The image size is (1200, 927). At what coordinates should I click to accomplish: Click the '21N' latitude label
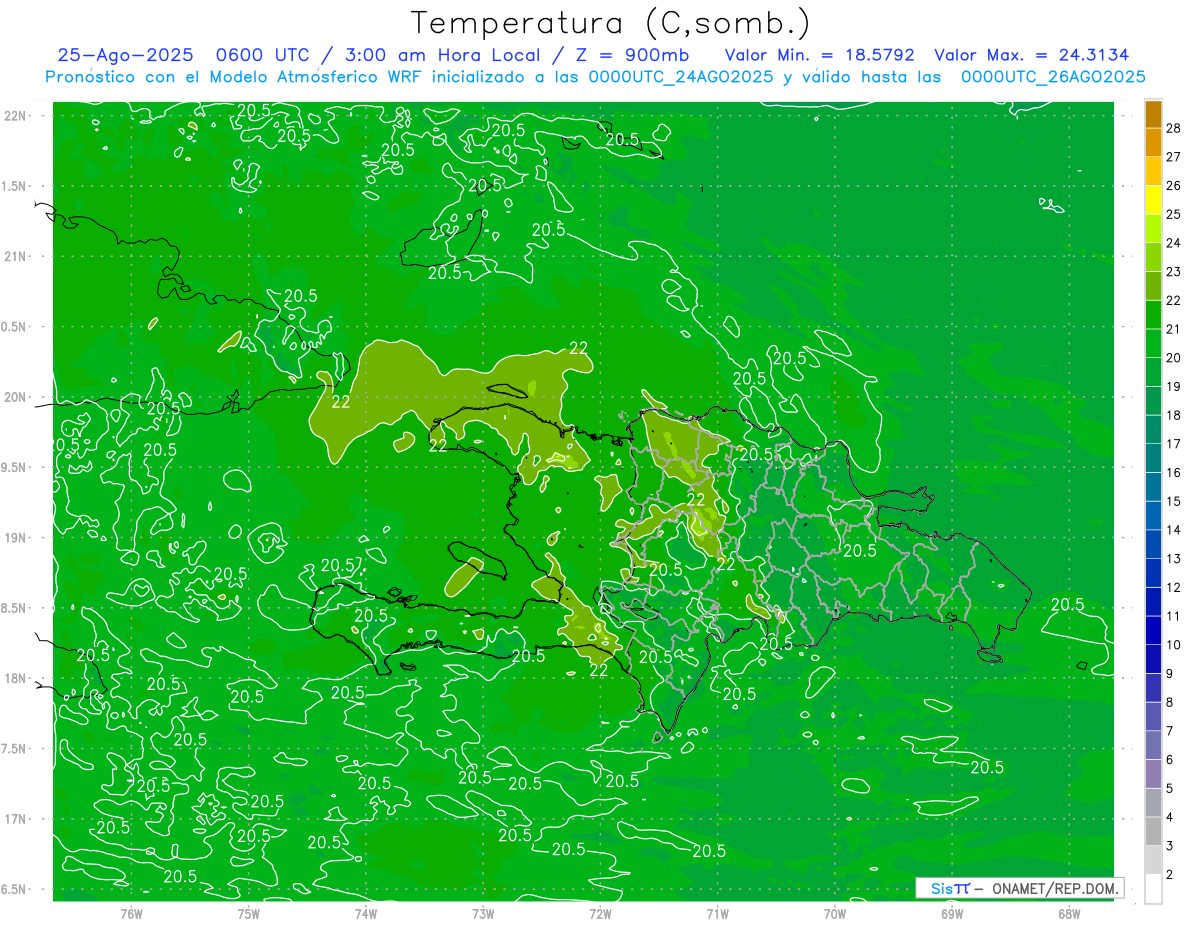(15, 256)
